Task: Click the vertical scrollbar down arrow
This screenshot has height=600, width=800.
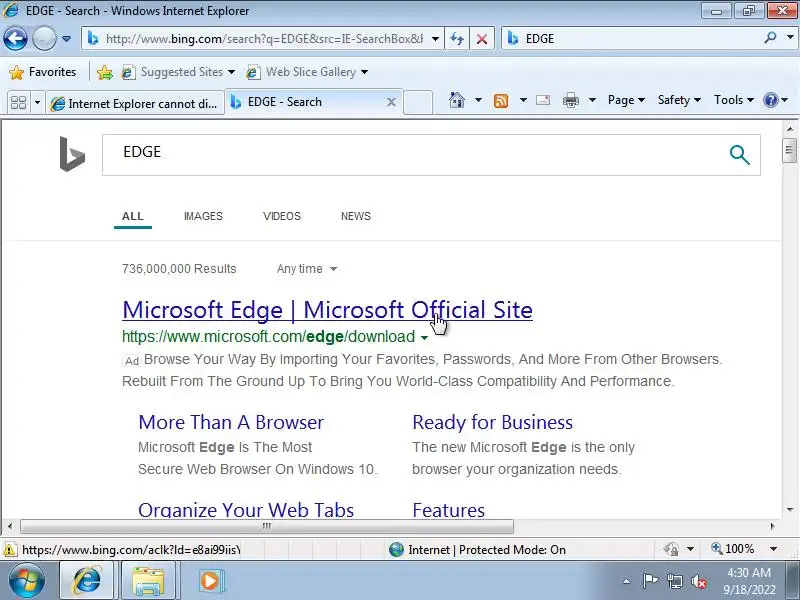Action: [x=790, y=510]
